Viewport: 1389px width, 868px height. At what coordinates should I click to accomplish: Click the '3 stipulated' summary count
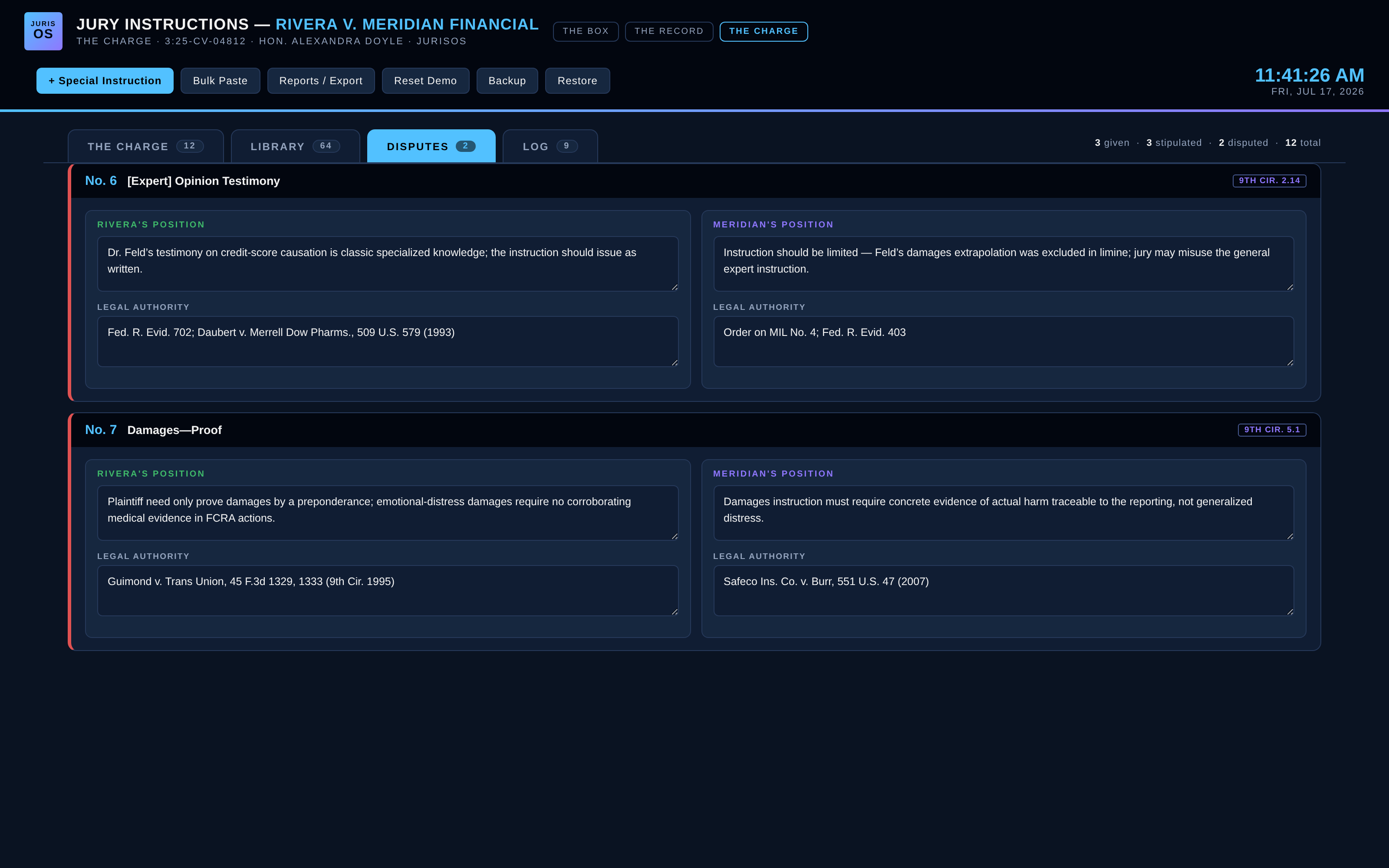[1174, 143]
